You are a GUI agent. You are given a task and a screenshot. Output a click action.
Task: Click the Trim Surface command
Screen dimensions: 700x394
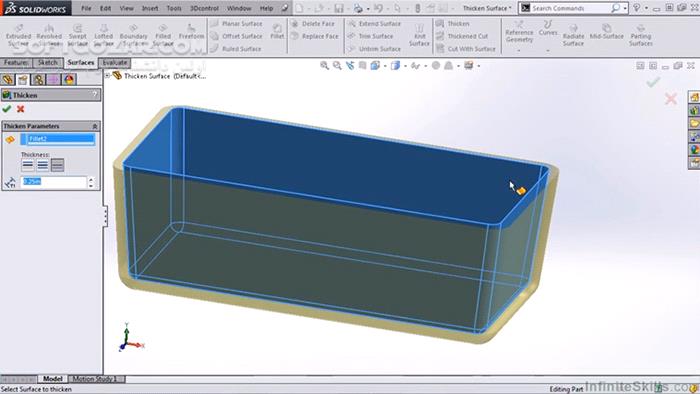click(x=371, y=36)
